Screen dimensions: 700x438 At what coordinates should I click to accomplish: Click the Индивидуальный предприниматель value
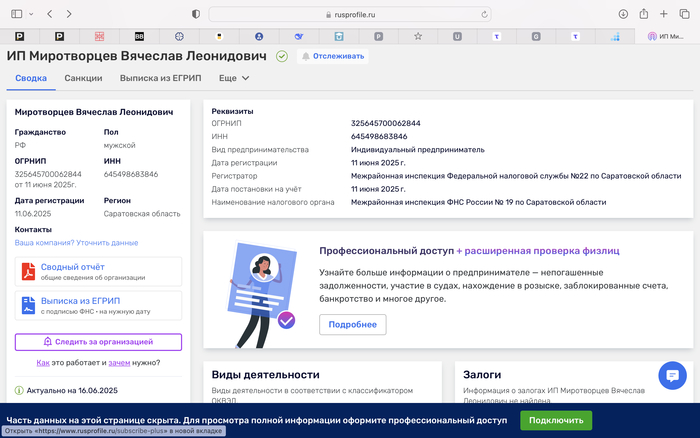[x=417, y=150]
